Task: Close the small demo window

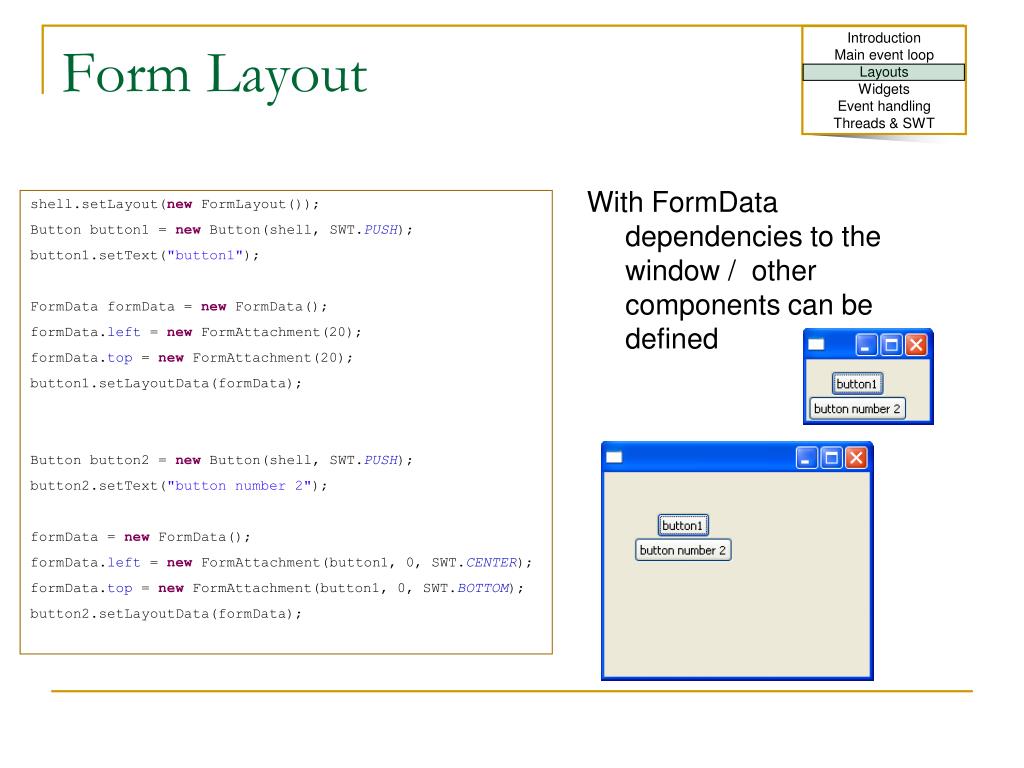Action: pyautogui.click(x=916, y=344)
